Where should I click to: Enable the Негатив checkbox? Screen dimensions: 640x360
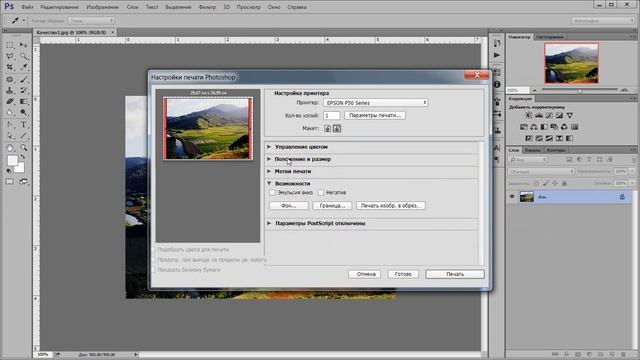click(x=321, y=193)
